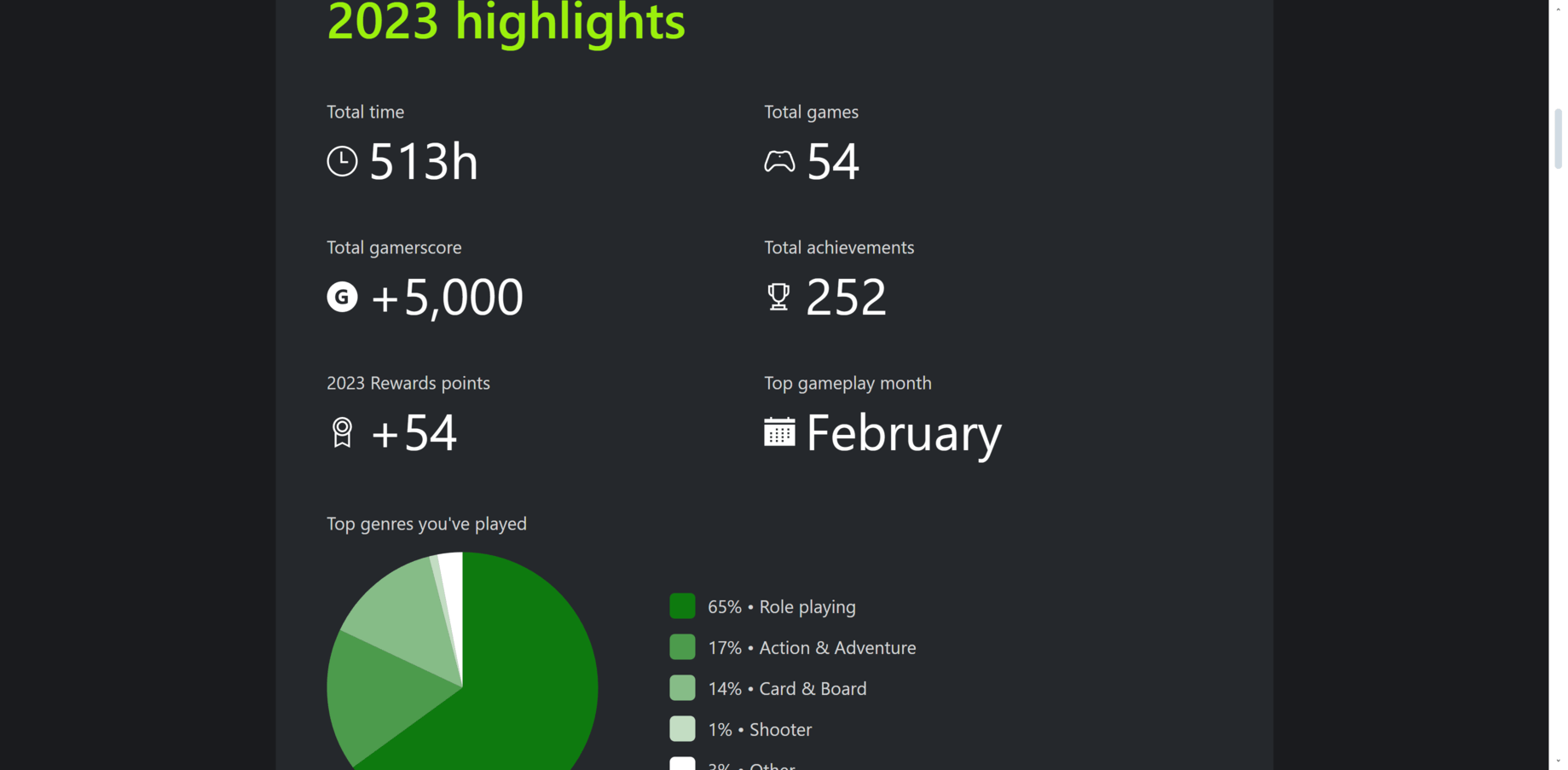
Task: Click the Total achievements label
Action: click(839, 247)
